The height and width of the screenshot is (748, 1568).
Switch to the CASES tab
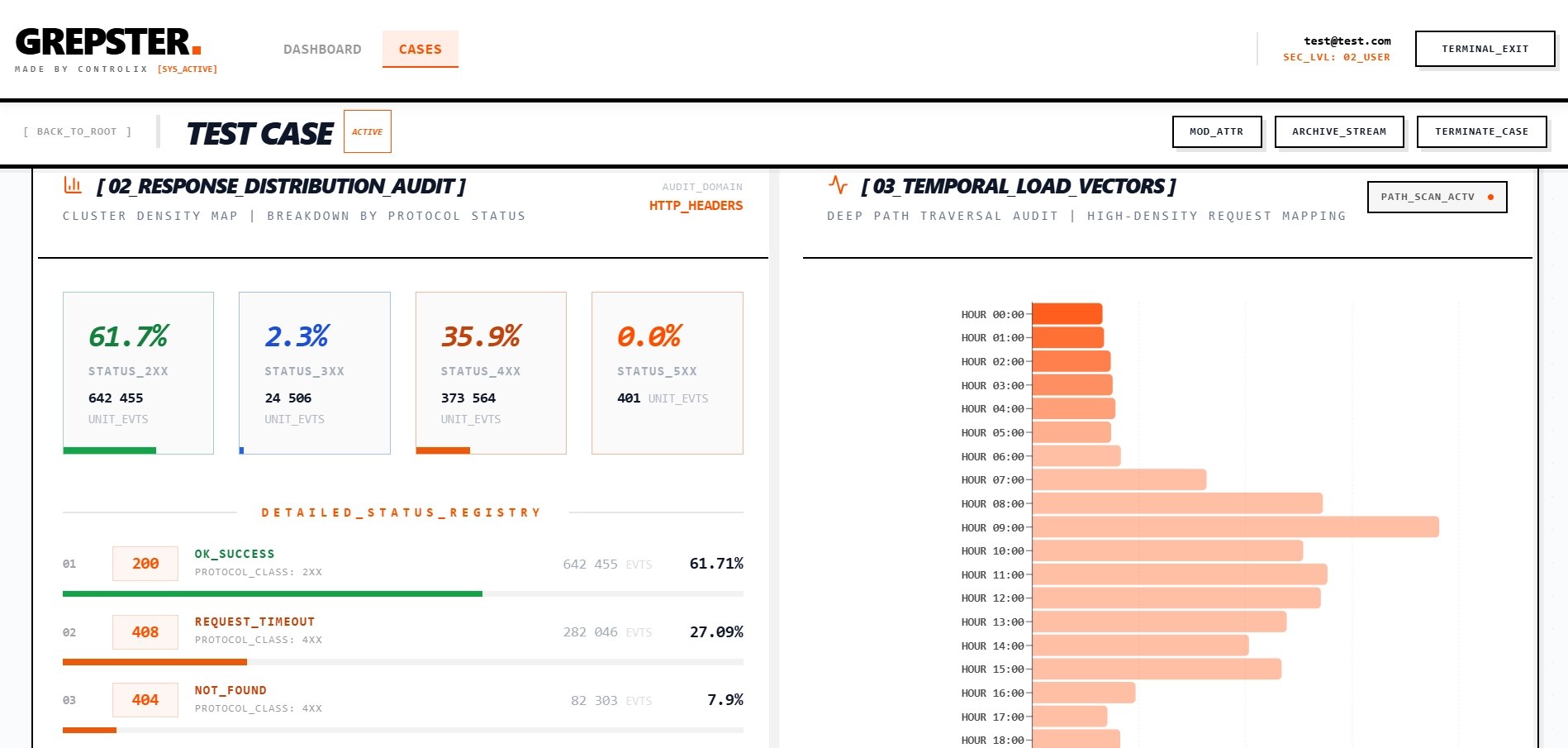[420, 50]
